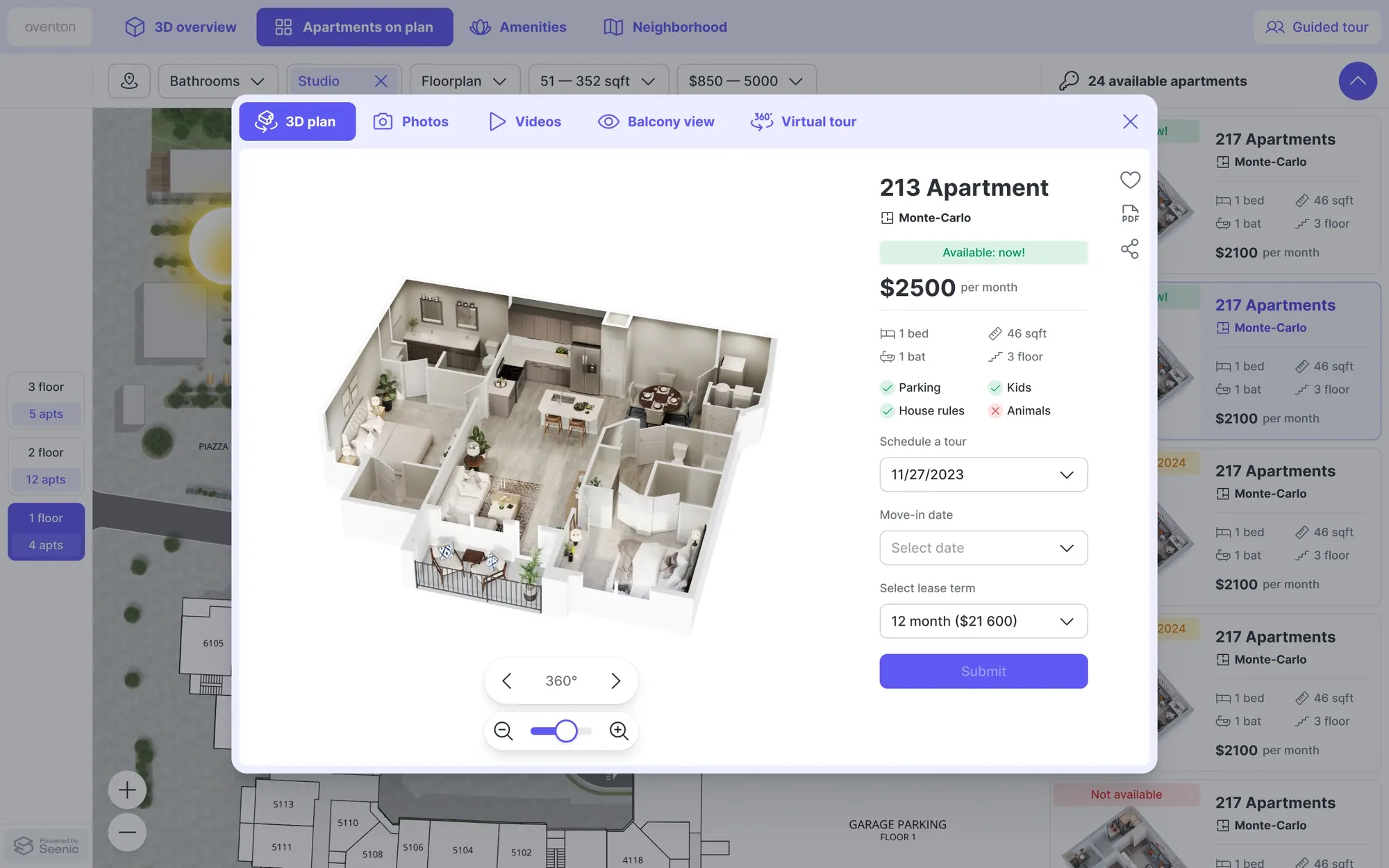Image resolution: width=1389 pixels, height=868 pixels.
Task: Expand the Floorplan filter dropdown
Action: click(x=465, y=81)
